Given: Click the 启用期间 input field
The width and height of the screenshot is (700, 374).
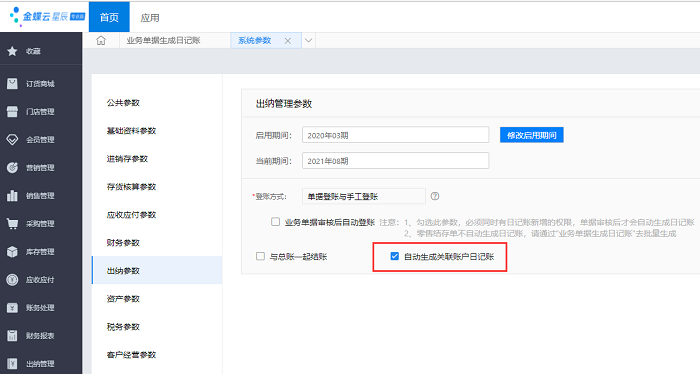Looking at the screenshot, I should coord(396,135).
